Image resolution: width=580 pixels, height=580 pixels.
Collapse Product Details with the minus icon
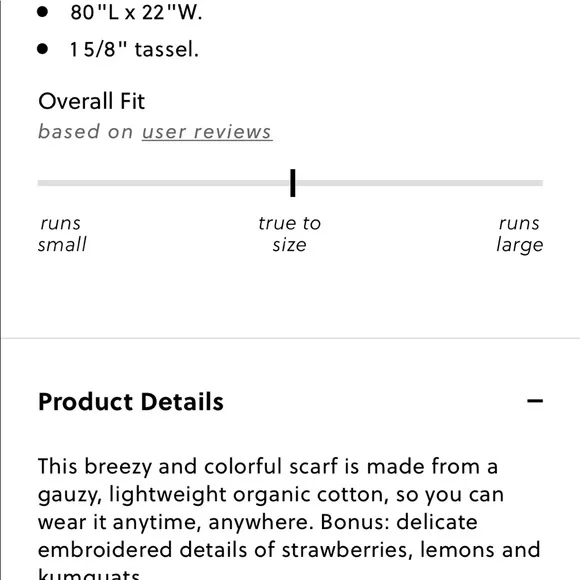[x=535, y=401]
